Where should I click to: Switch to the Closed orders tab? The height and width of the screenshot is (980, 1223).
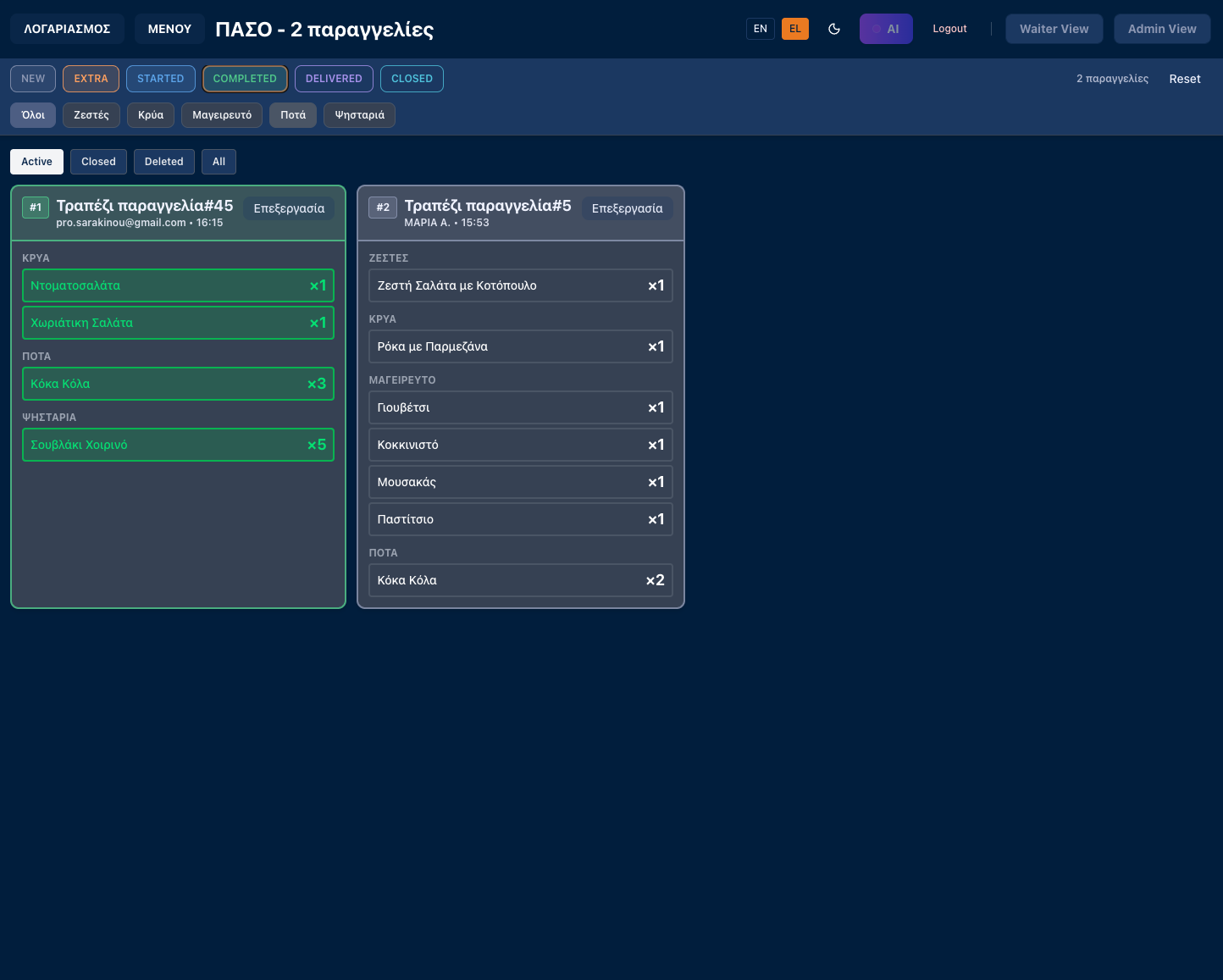coord(98,162)
